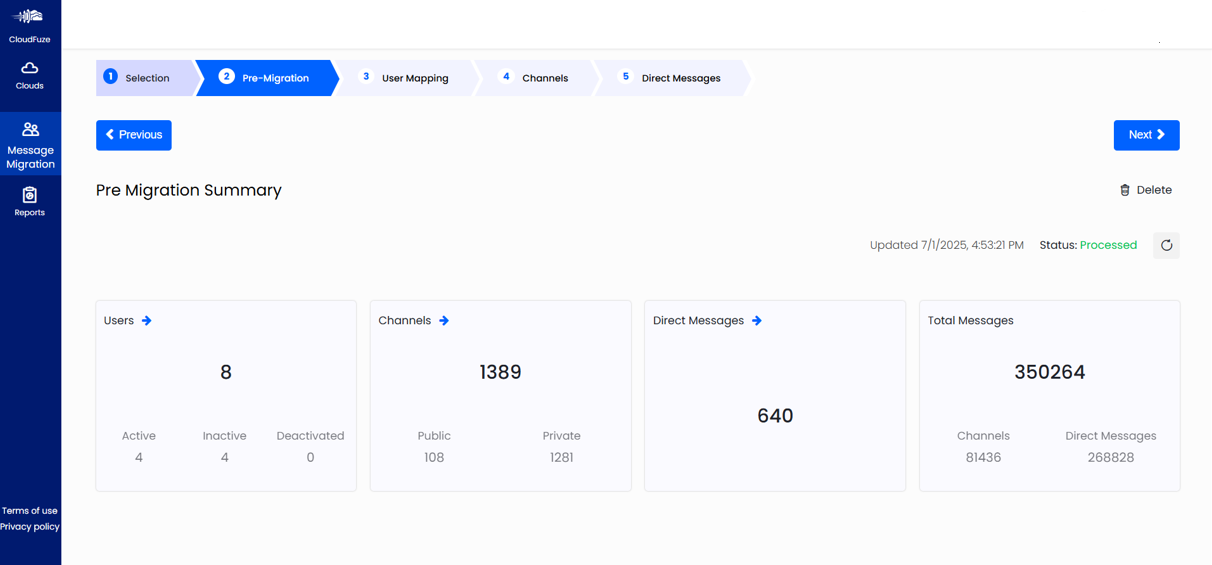Click the Updated 7/1/2025 timestamp
Viewport: 1212px width, 565px height.
(947, 245)
